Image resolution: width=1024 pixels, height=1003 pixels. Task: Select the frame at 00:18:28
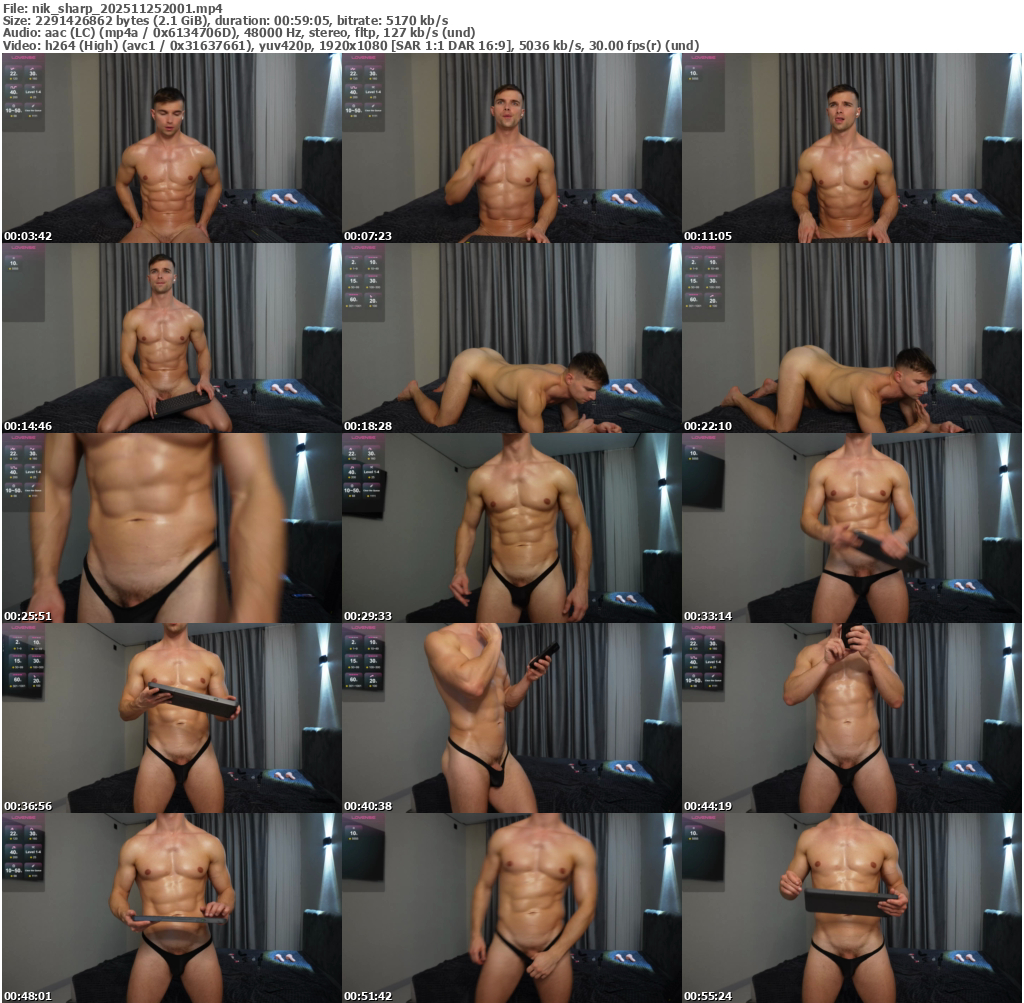[x=511, y=338]
